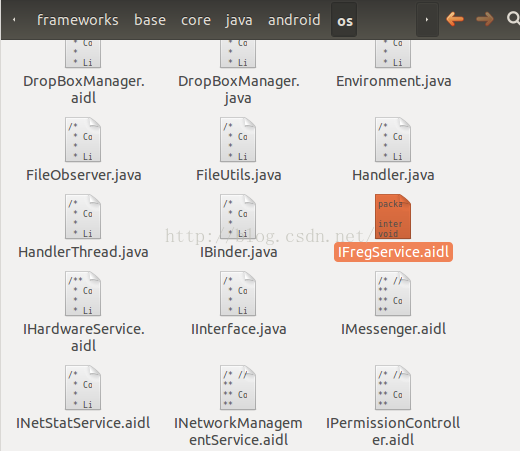Screen dimensions: 520x451
Task: Select the FileObserver.java file icon
Action: click(83, 139)
